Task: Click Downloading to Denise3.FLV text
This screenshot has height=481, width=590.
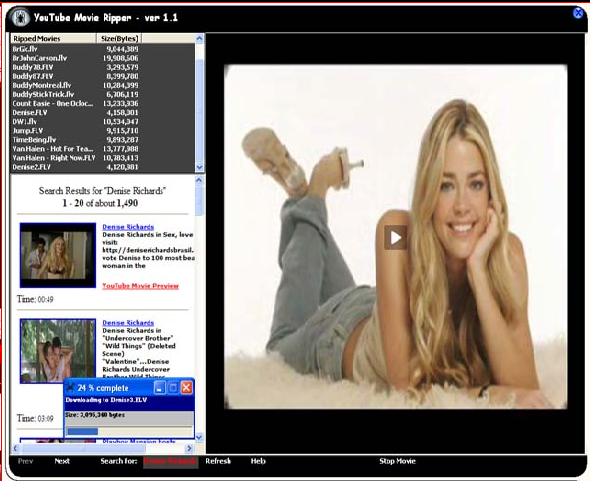Action: (x=106, y=400)
